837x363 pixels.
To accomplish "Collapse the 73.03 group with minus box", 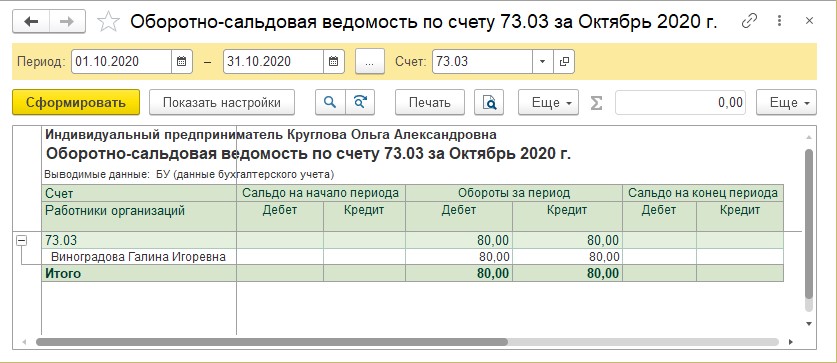I will [21, 241].
